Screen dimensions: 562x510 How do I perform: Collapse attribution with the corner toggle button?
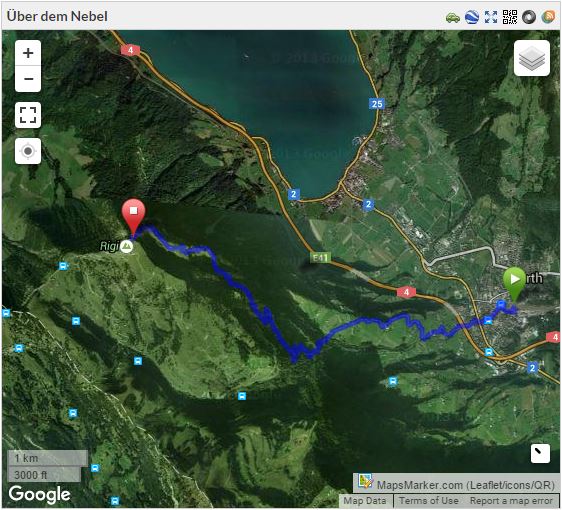pos(540,454)
